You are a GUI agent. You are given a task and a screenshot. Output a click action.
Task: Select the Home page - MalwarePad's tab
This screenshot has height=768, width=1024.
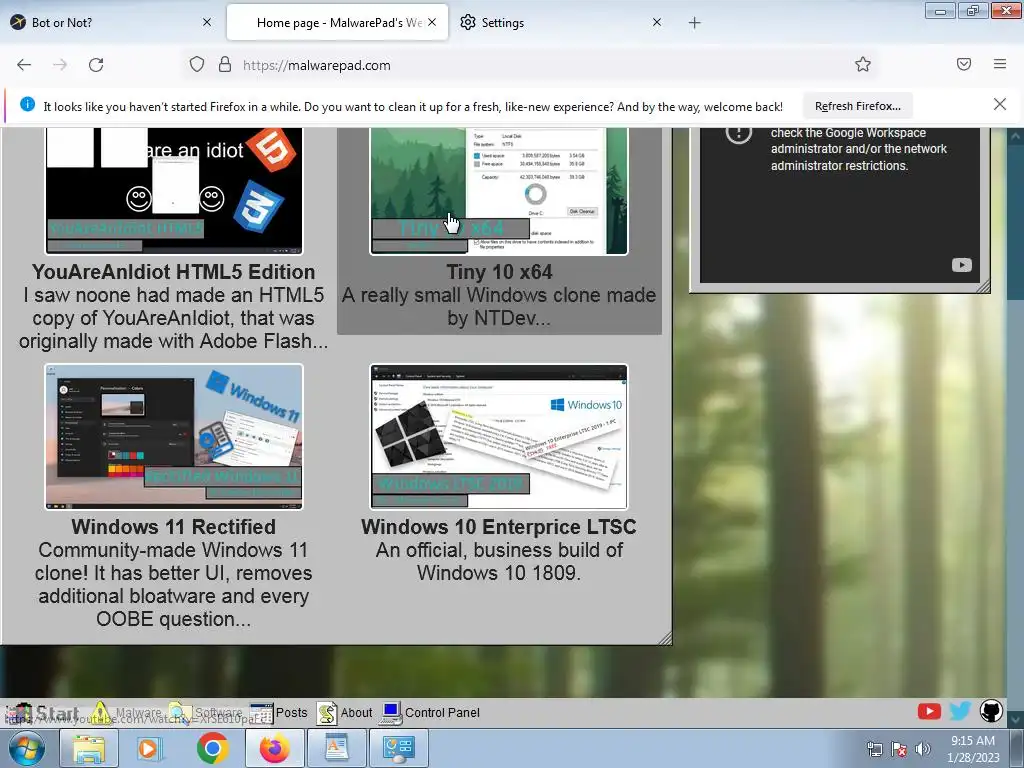click(338, 22)
